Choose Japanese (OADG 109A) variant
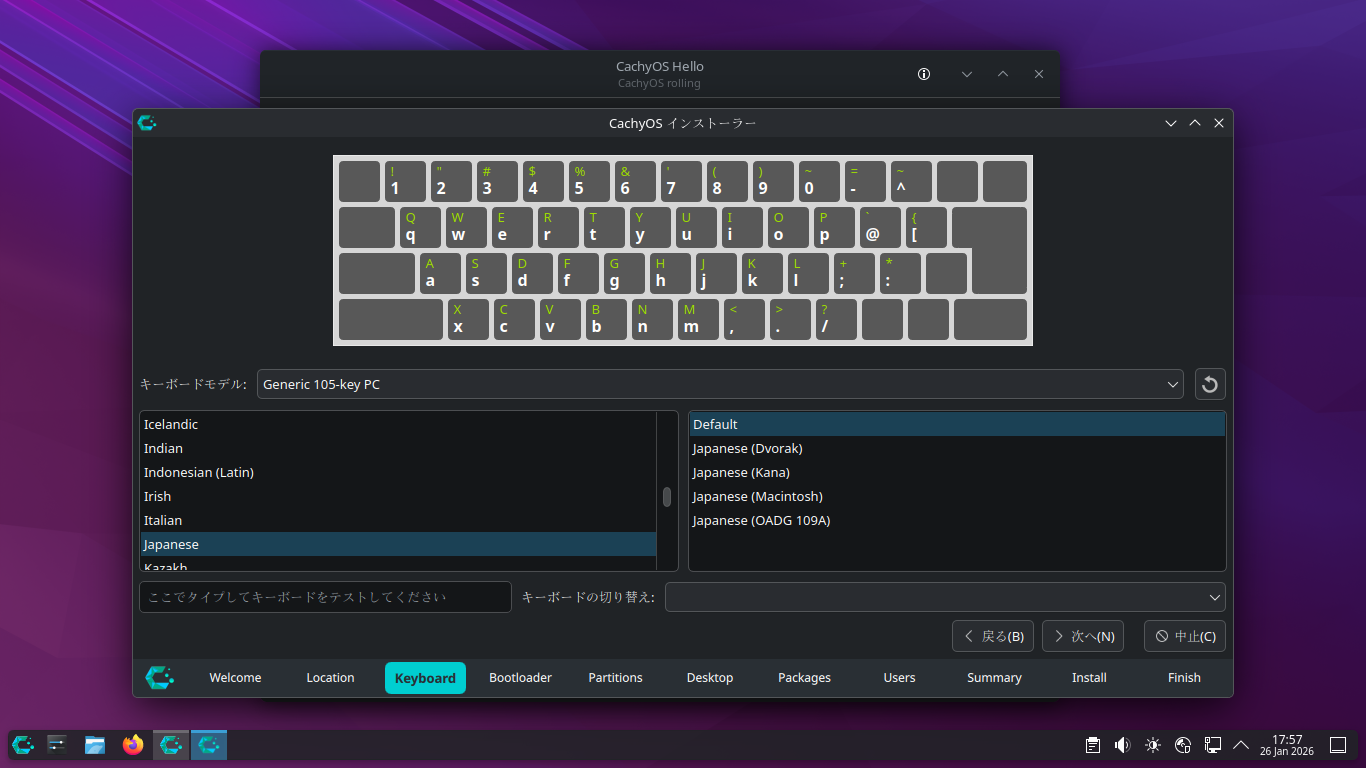 [957, 520]
